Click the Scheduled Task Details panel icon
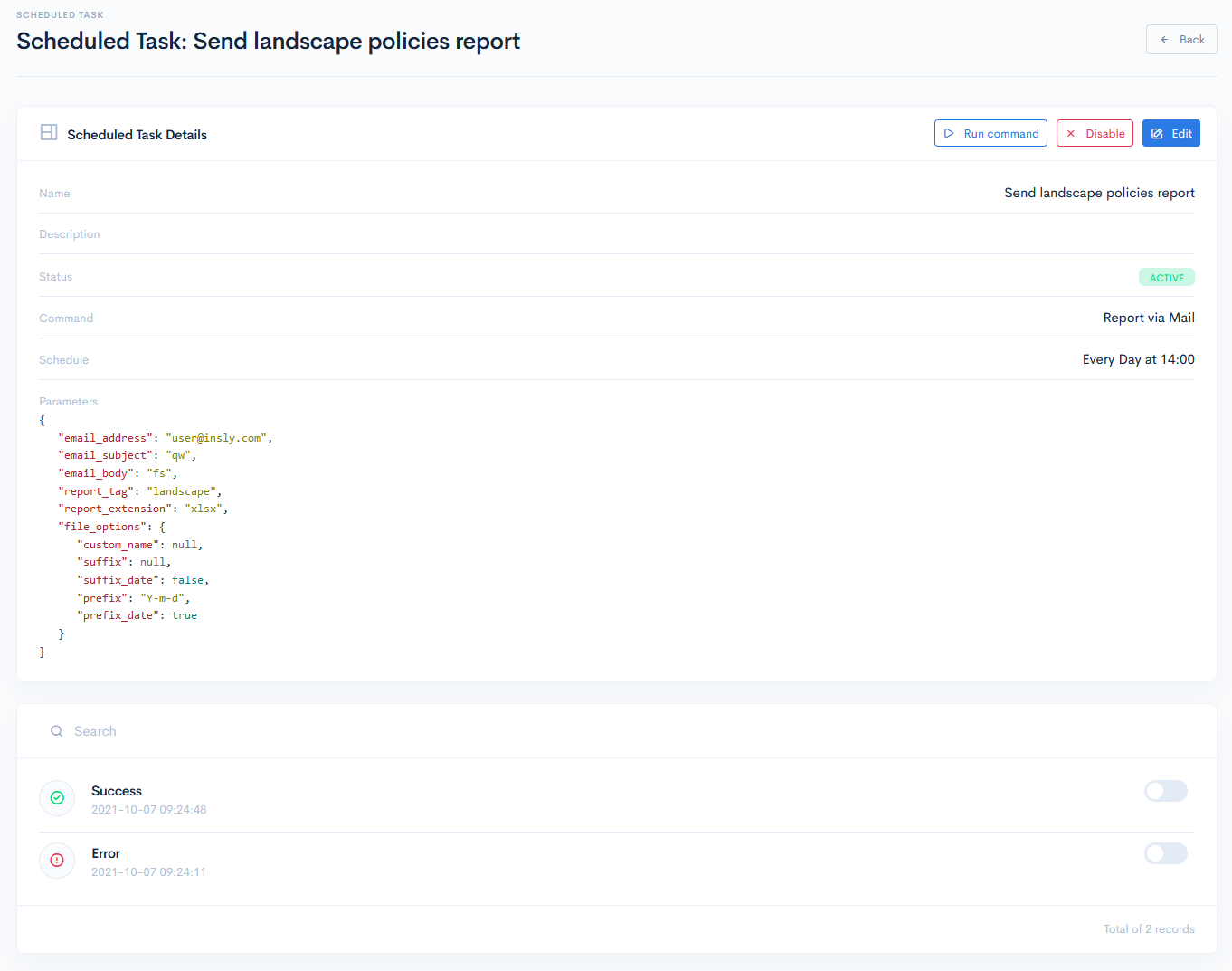The width and height of the screenshot is (1232, 971). tap(49, 133)
